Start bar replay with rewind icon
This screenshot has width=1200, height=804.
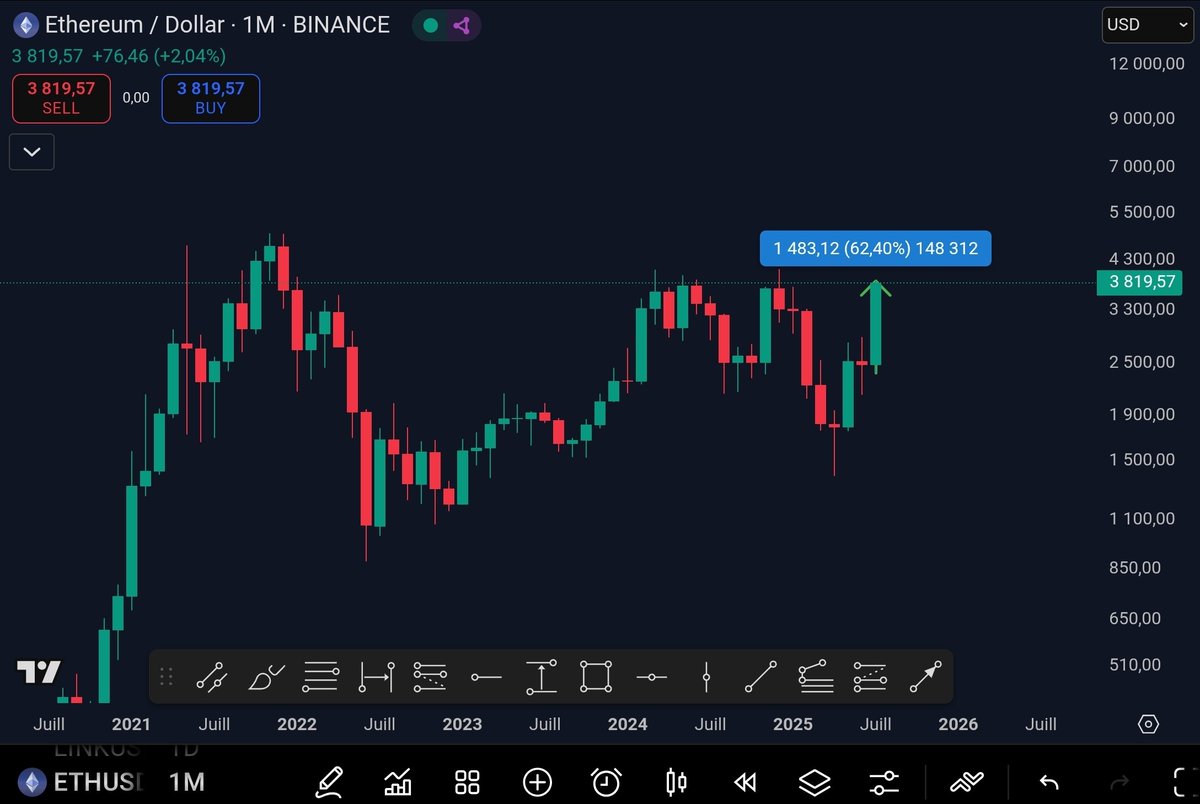[x=745, y=781]
